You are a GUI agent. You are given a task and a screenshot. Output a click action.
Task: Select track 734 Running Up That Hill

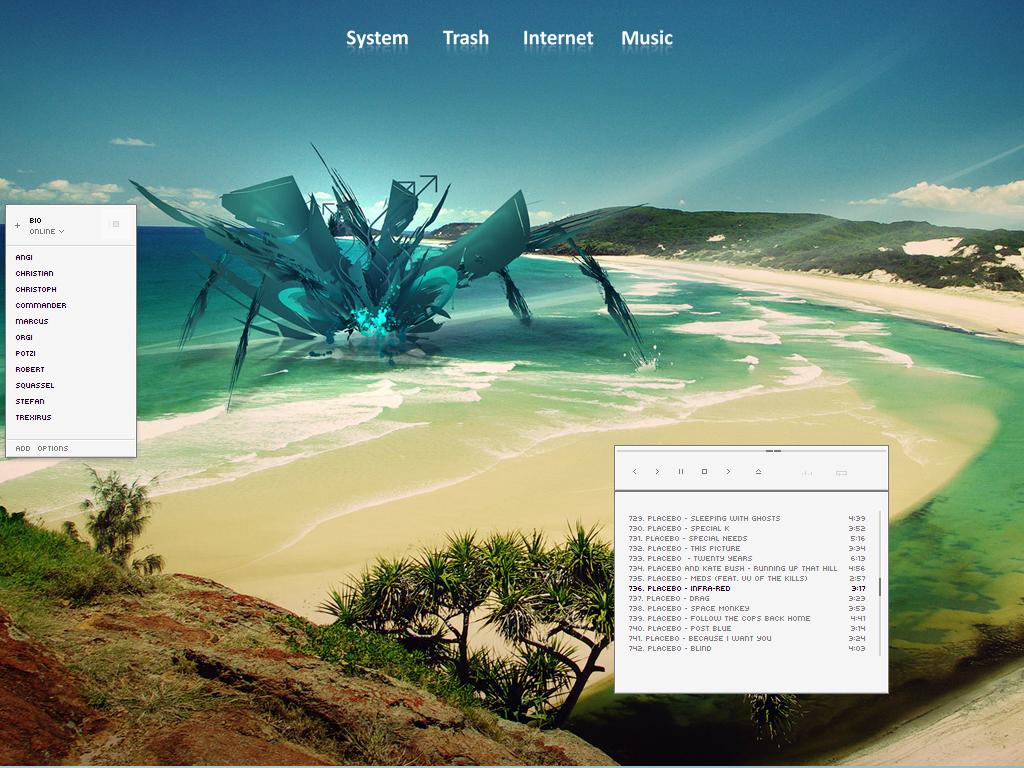click(747, 569)
